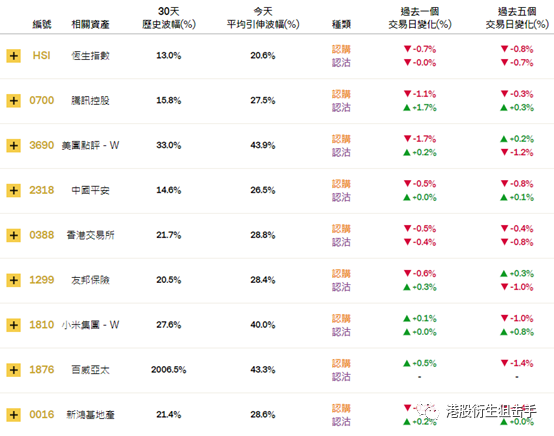Open the HSI code link

click(x=42, y=55)
